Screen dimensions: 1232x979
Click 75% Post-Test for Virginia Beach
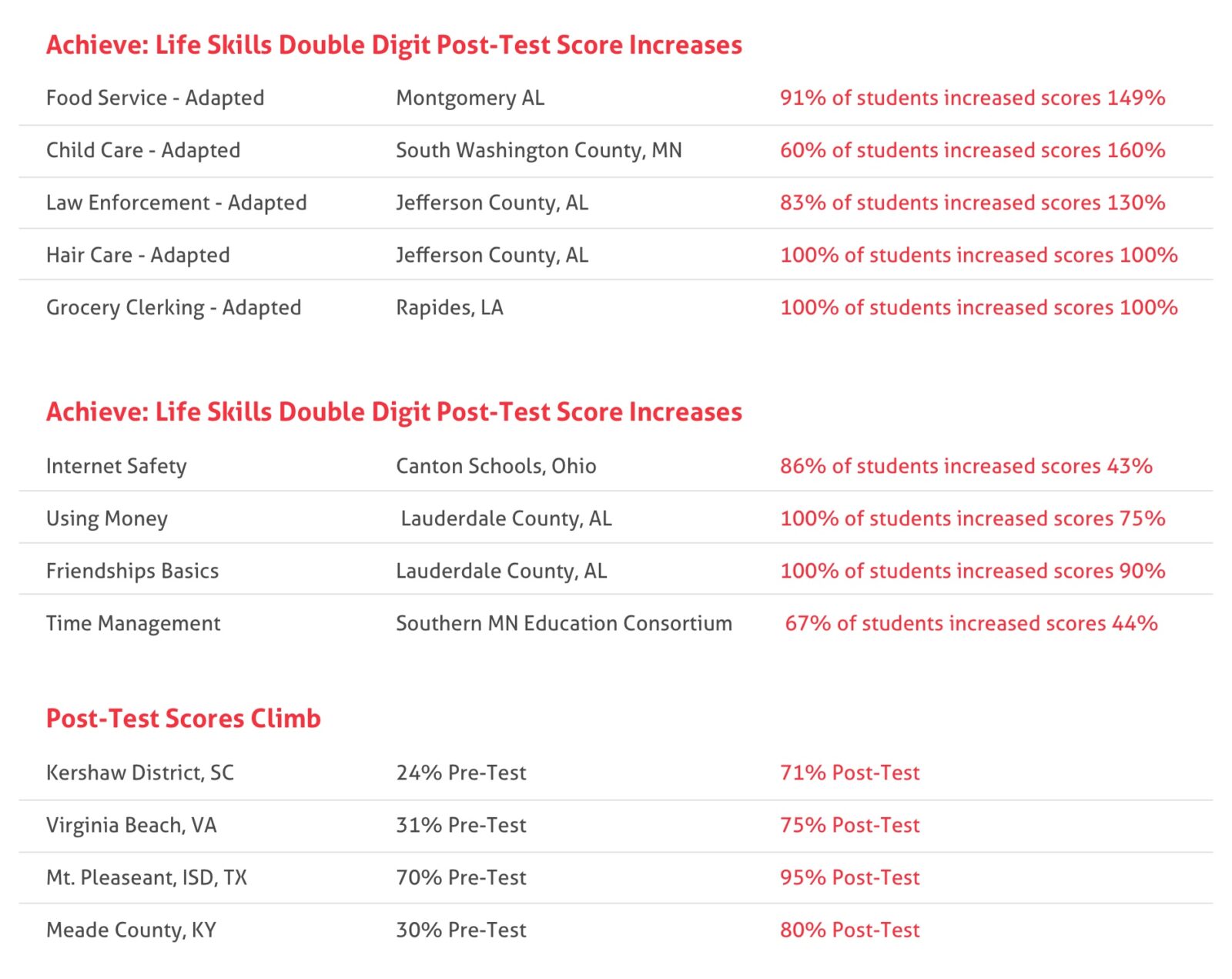(x=850, y=825)
